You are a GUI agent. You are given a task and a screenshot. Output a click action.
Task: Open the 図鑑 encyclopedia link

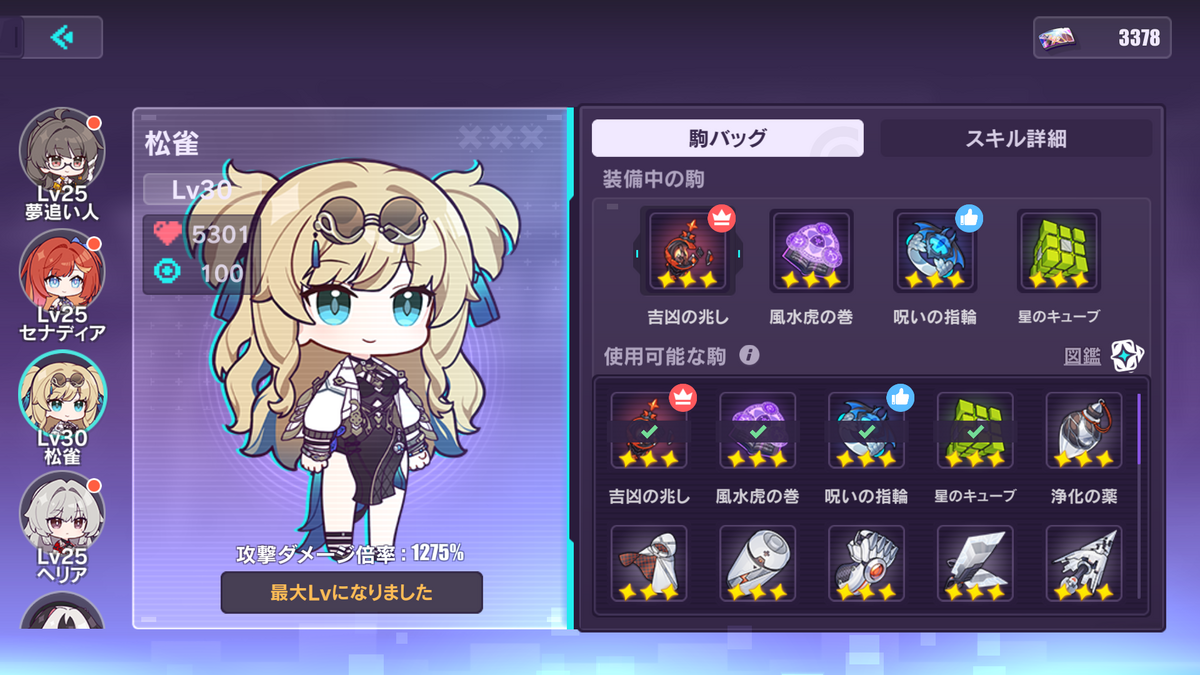click(x=1082, y=357)
